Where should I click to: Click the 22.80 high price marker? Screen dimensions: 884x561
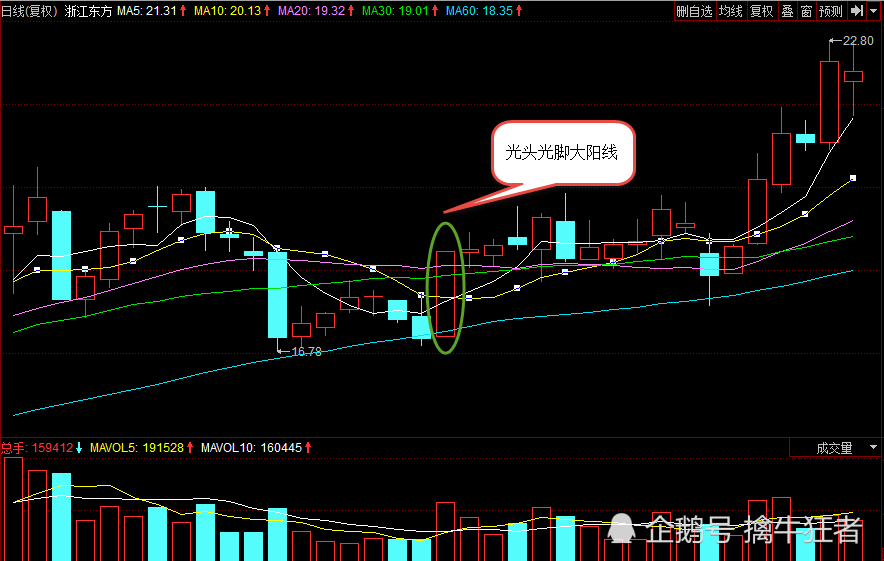coord(851,41)
